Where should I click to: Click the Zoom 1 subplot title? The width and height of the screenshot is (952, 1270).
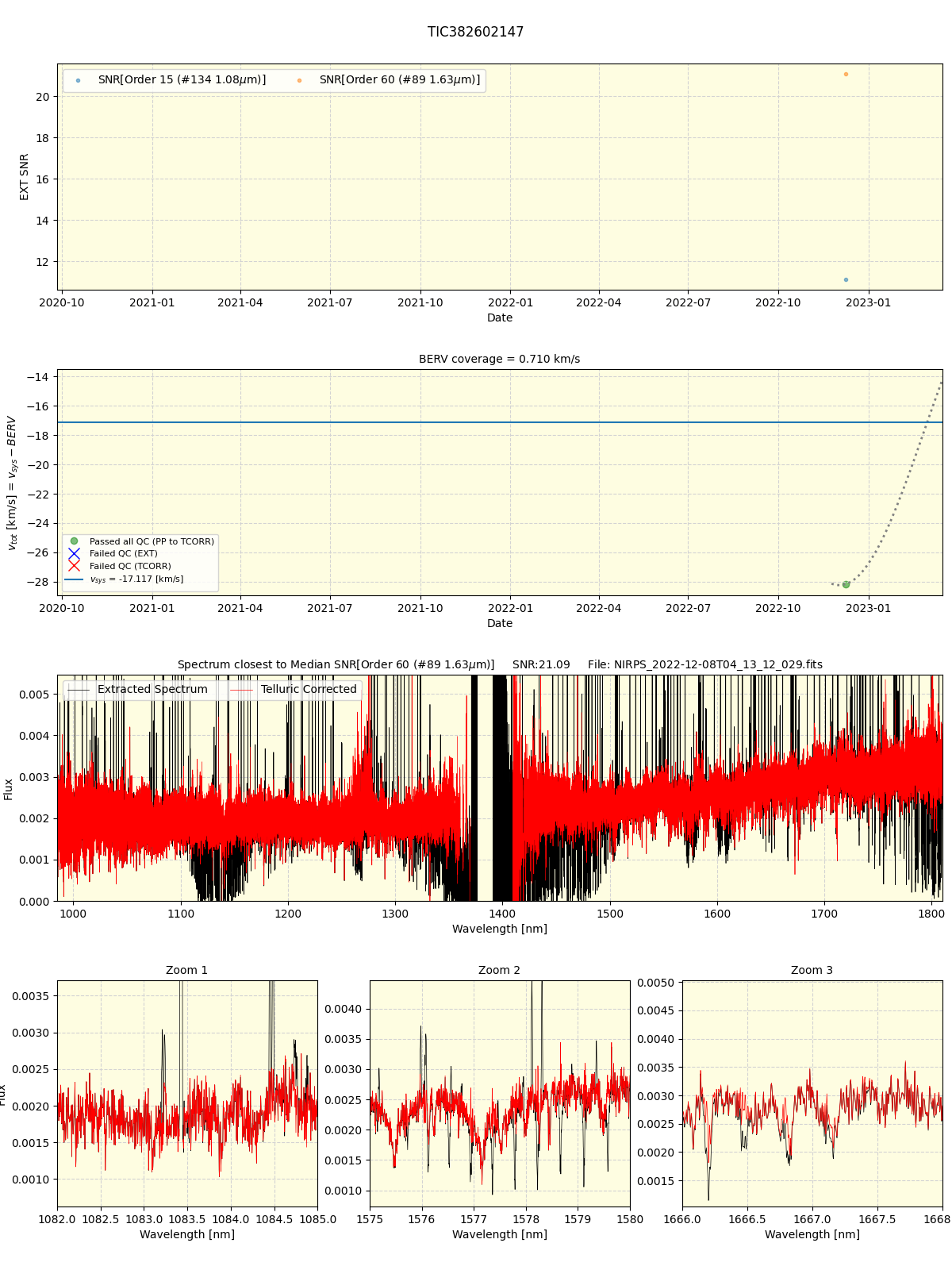click(186, 970)
